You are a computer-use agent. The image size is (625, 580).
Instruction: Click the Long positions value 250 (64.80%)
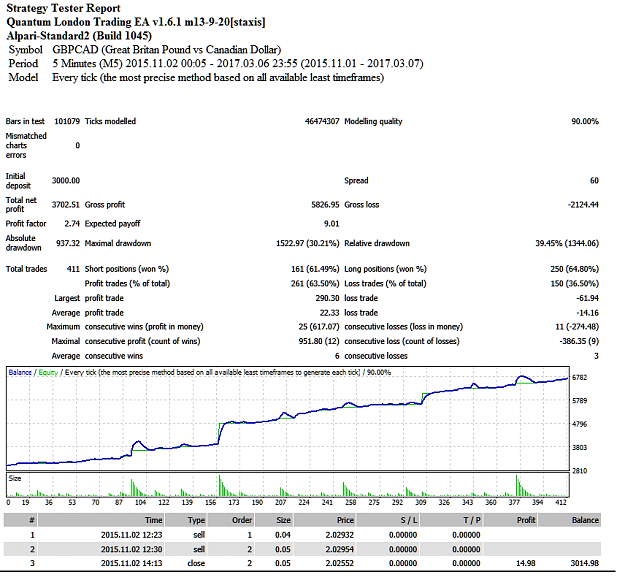click(x=574, y=269)
